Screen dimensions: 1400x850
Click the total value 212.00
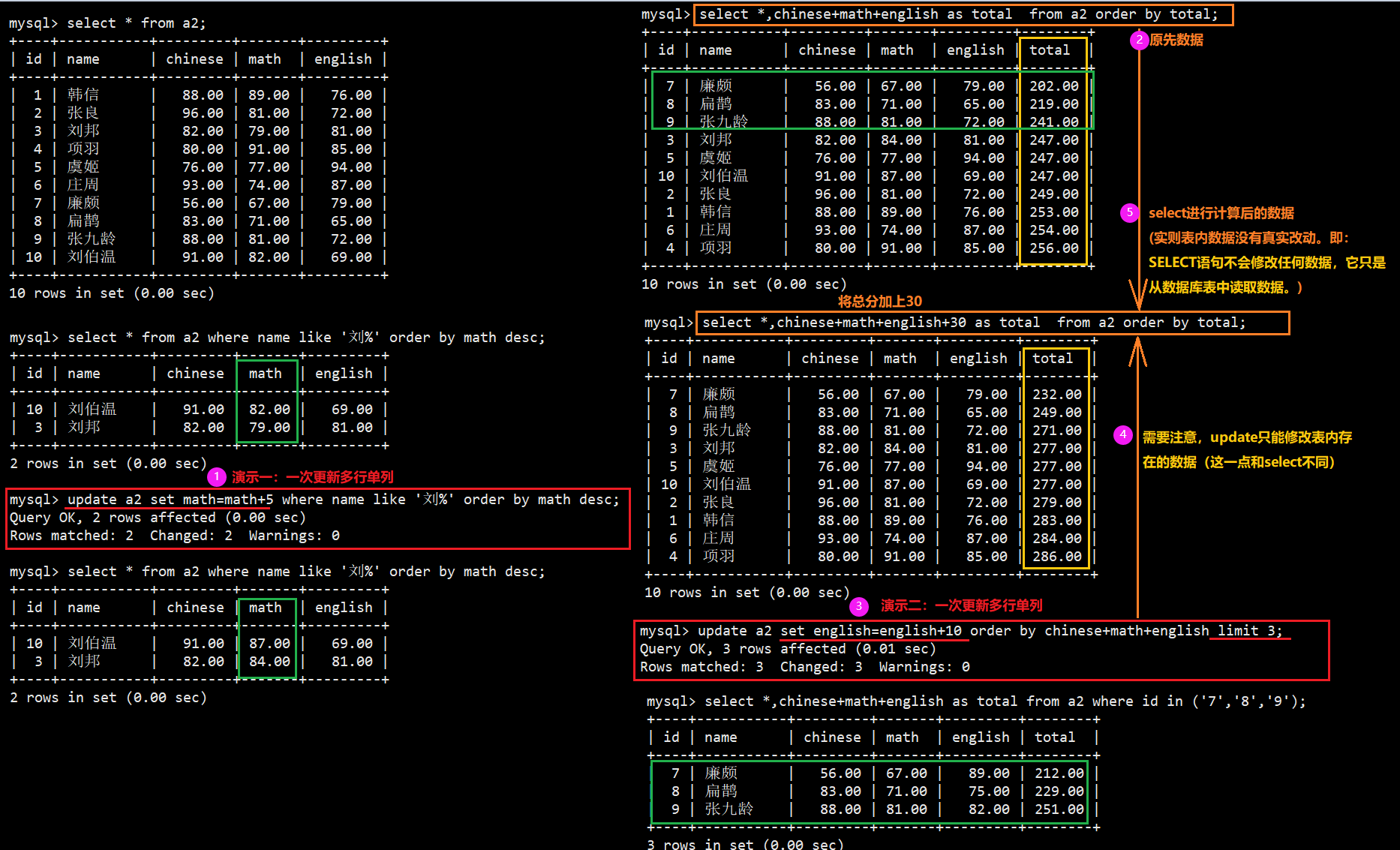click(x=1059, y=773)
